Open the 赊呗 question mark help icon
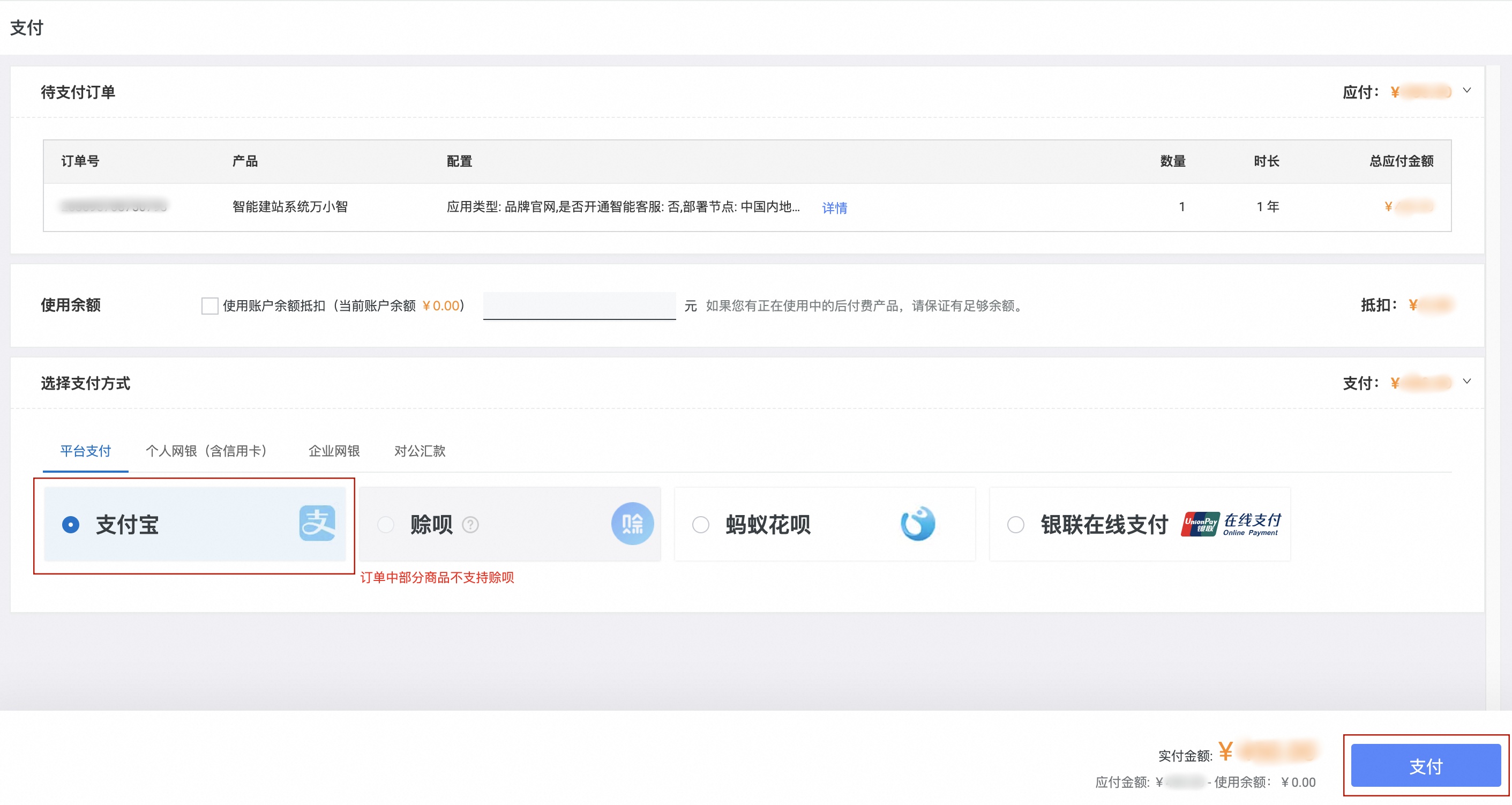Viewport: 1512px width, 805px height. point(471,525)
